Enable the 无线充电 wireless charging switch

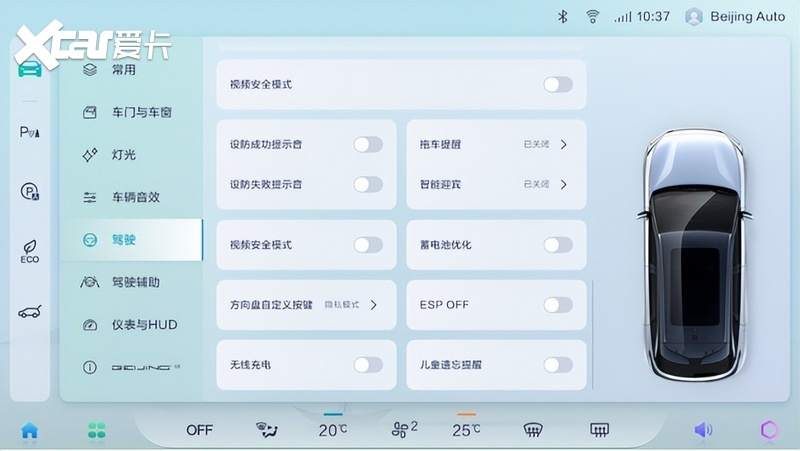click(x=368, y=365)
